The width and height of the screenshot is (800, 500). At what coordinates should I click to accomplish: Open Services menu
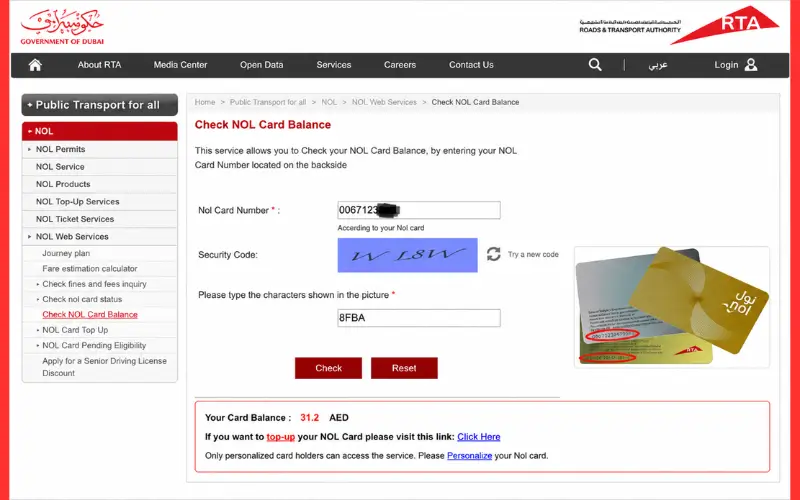pos(334,65)
